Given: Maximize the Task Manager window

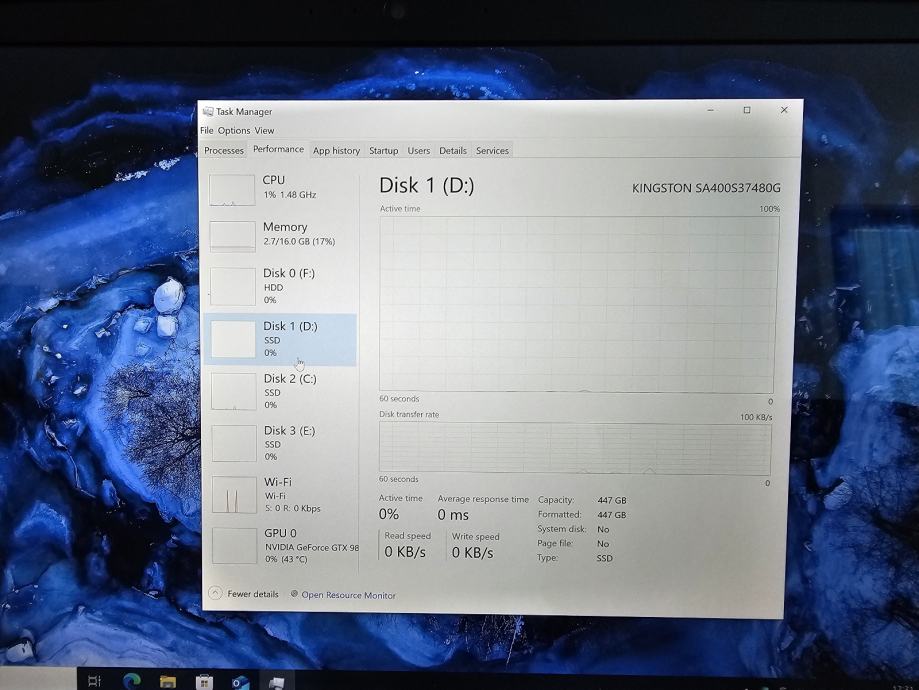Looking at the screenshot, I should coord(747,110).
